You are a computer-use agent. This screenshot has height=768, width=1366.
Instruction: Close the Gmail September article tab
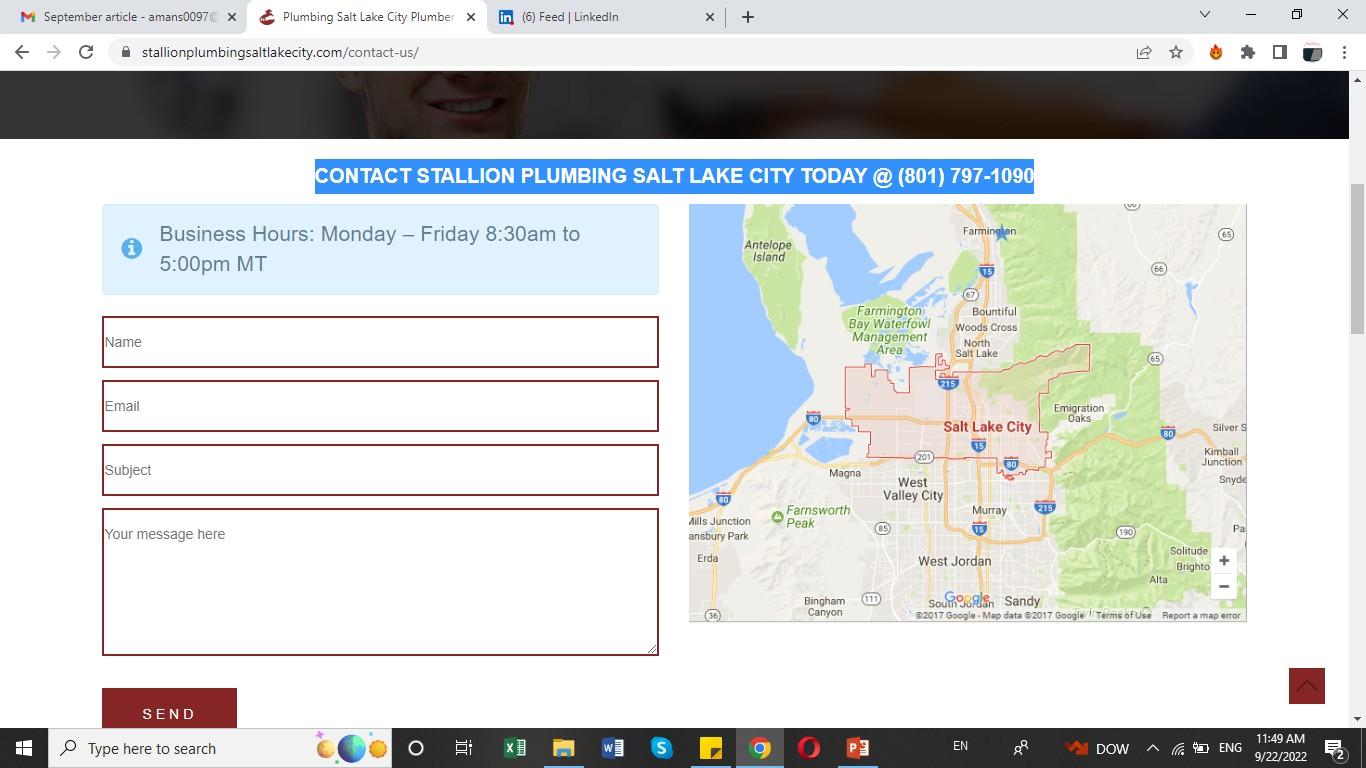click(232, 17)
